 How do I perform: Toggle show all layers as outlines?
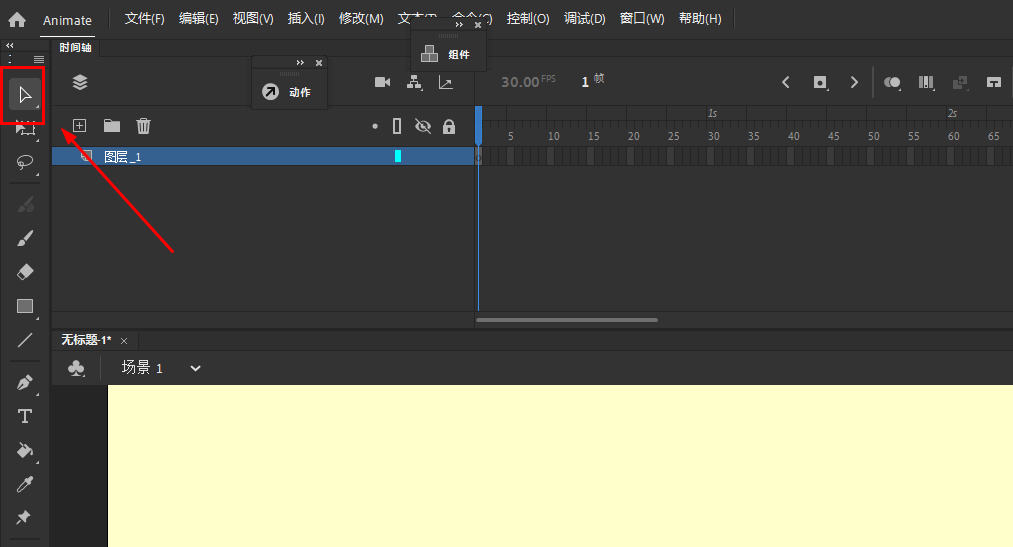[x=397, y=126]
